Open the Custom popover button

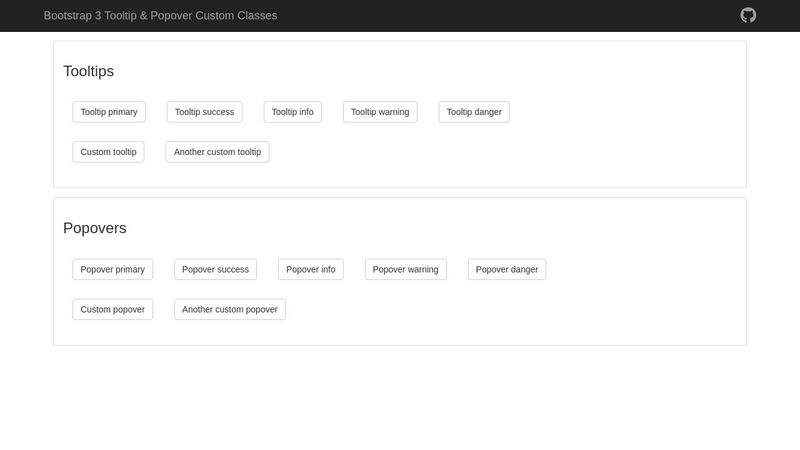[113, 309]
